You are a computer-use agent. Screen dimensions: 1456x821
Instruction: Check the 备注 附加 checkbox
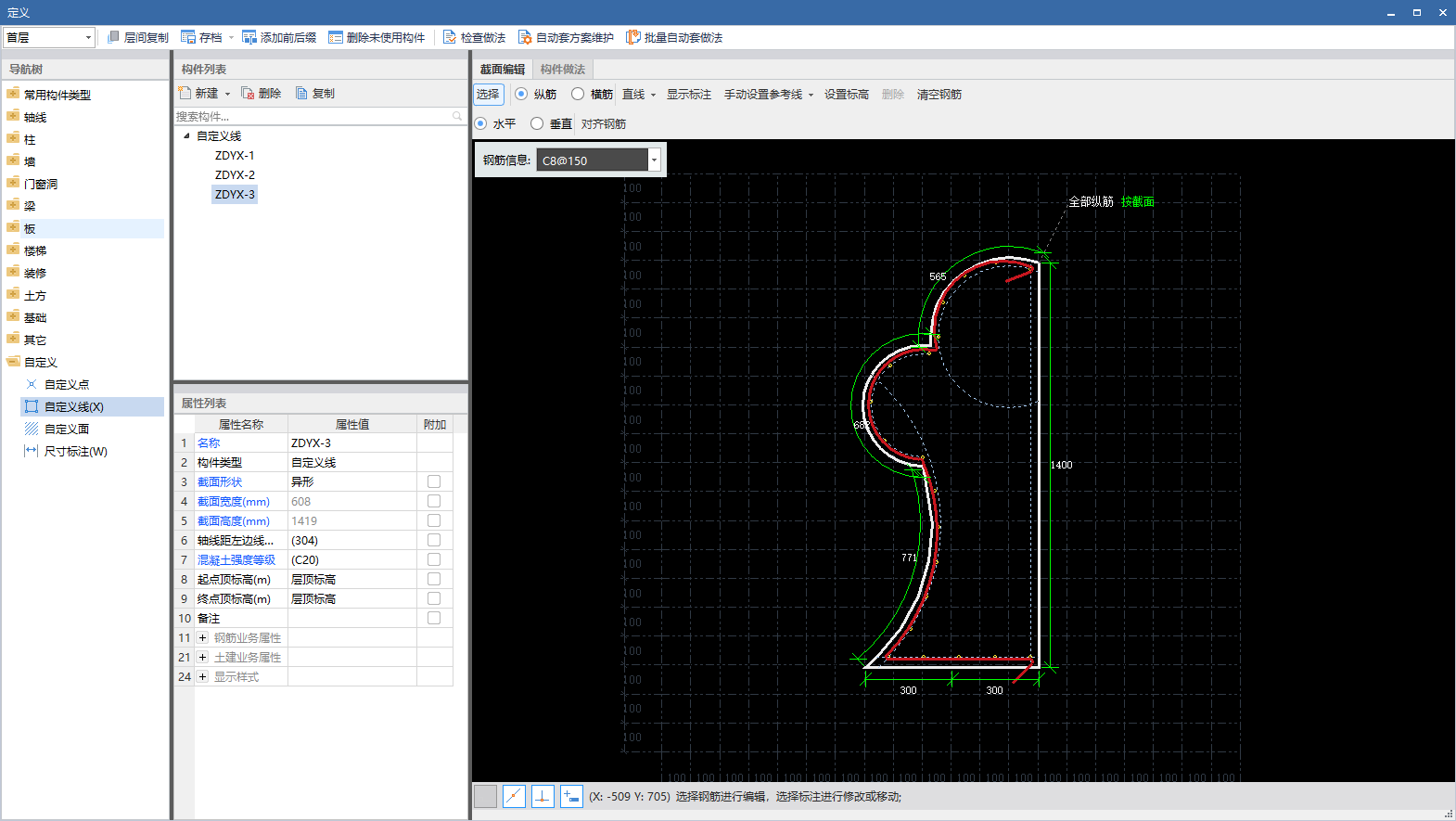(x=434, y=618)
